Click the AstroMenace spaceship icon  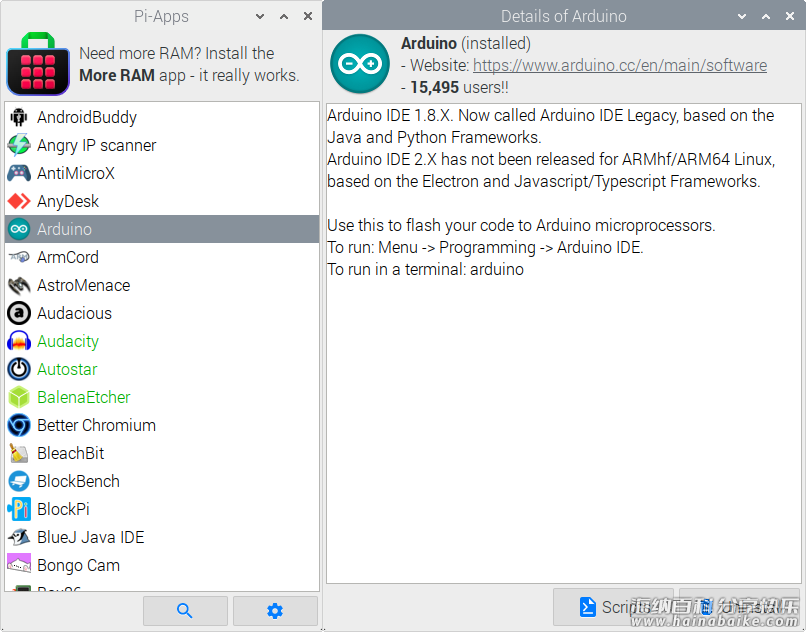[x=19, y=285]
